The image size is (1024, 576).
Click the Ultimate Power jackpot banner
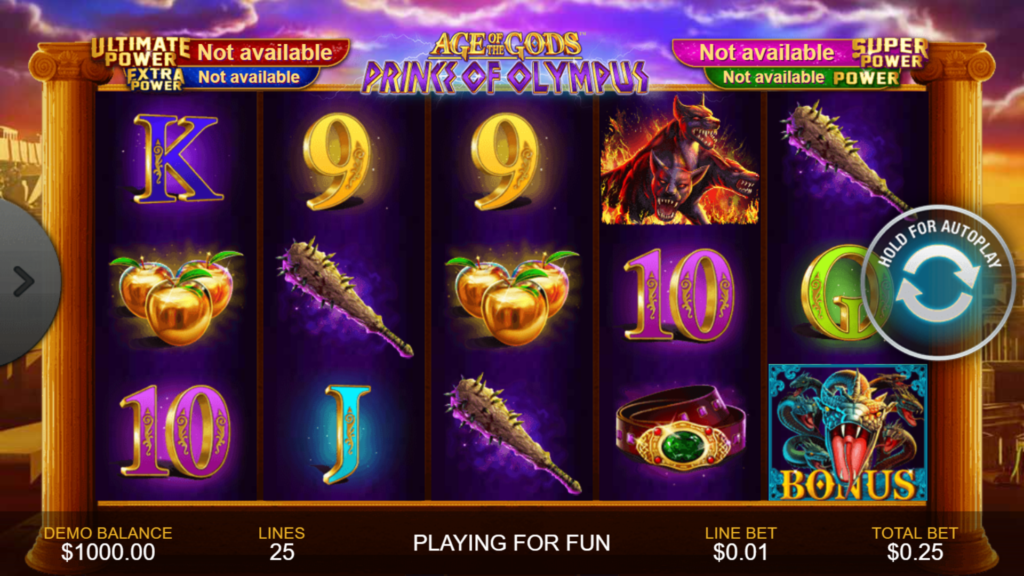tap(219, 52)
